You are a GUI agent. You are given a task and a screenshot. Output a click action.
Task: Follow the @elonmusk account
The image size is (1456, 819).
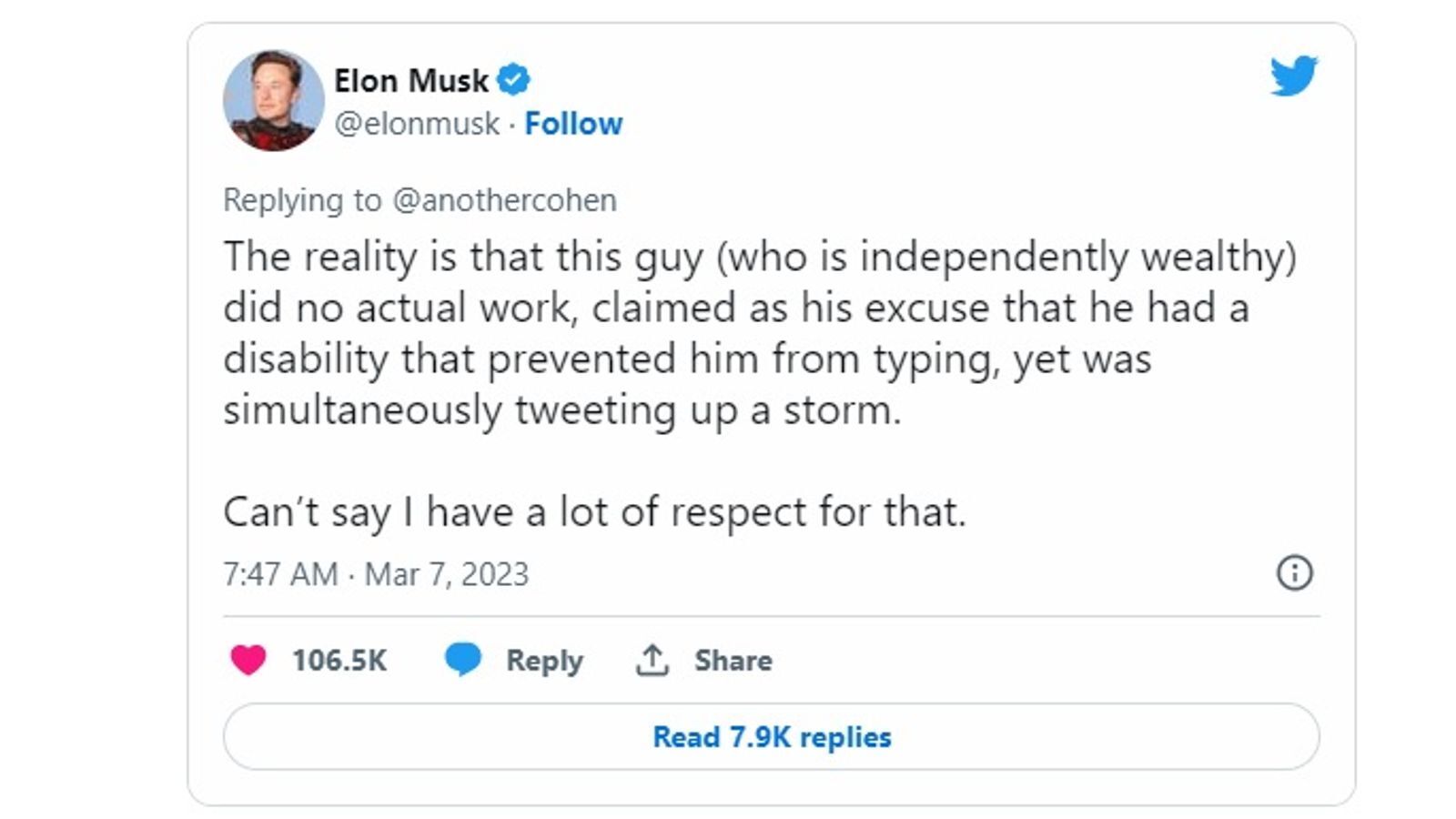tap(573, 124)
